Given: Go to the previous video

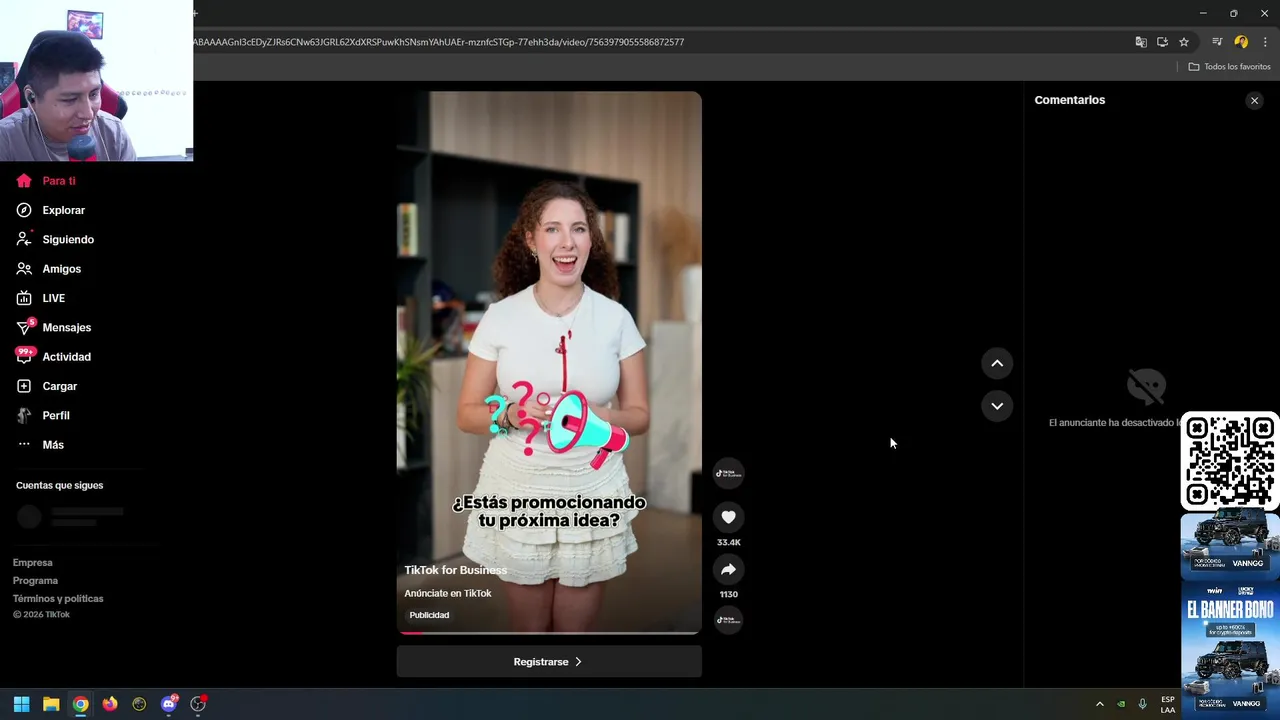Looking at the screenshot, I should click(997, 363).
